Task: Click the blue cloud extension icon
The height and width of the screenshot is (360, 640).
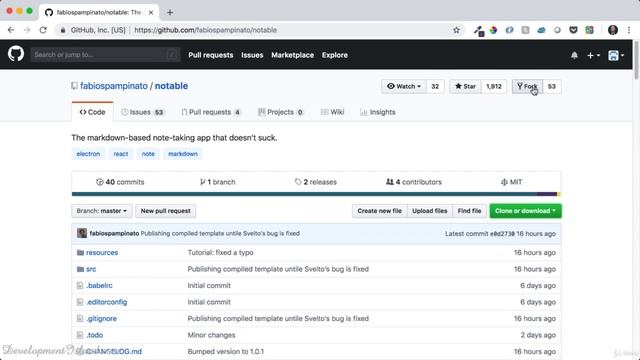Action: coord(541,30)
